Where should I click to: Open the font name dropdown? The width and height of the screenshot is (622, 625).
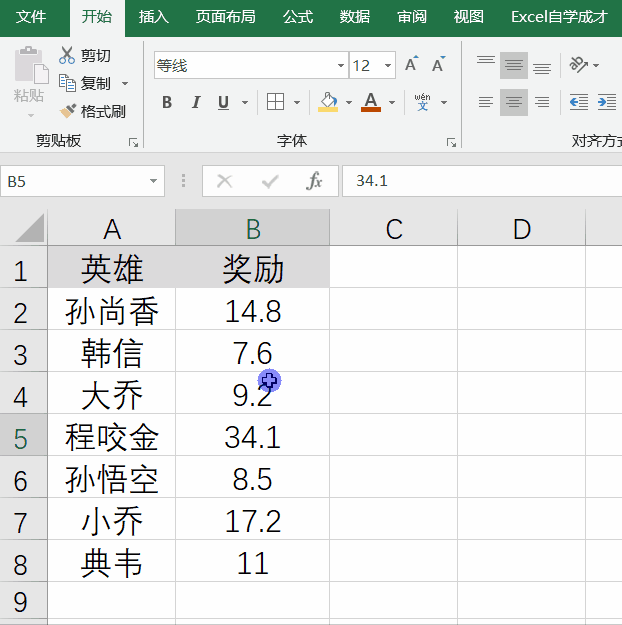341,65
